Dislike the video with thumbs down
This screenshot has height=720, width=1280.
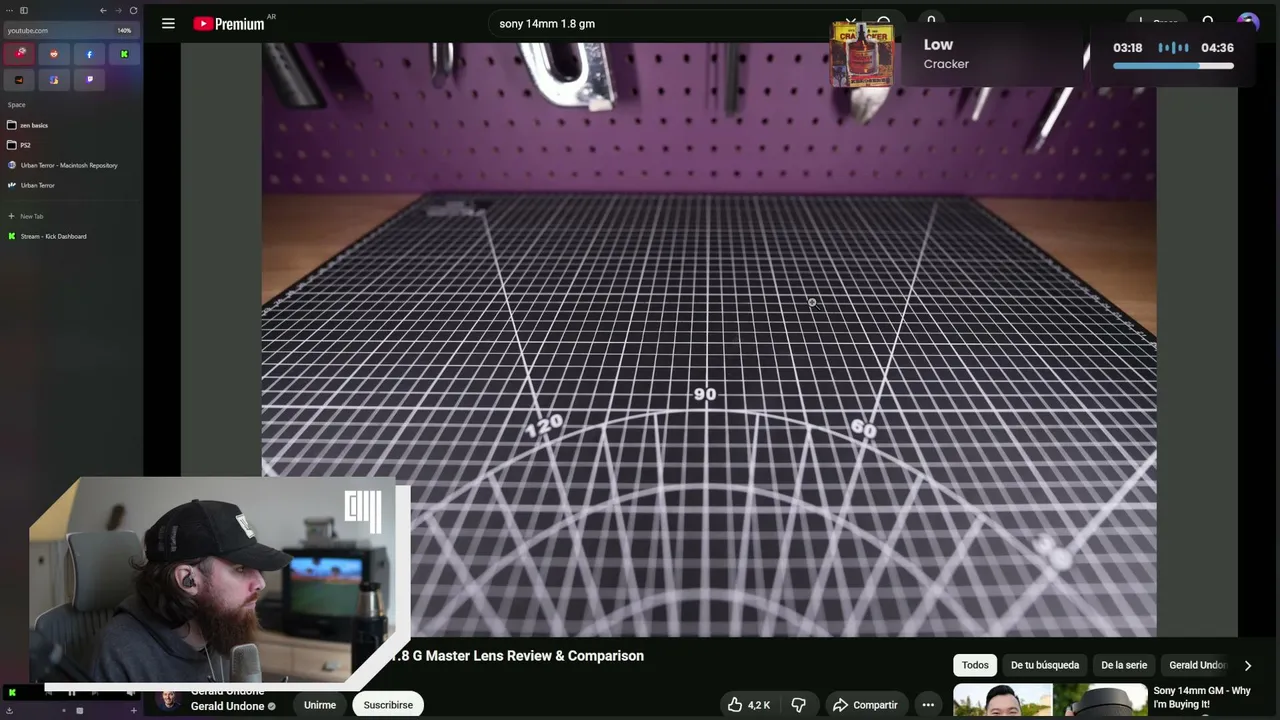click(798, 705)
